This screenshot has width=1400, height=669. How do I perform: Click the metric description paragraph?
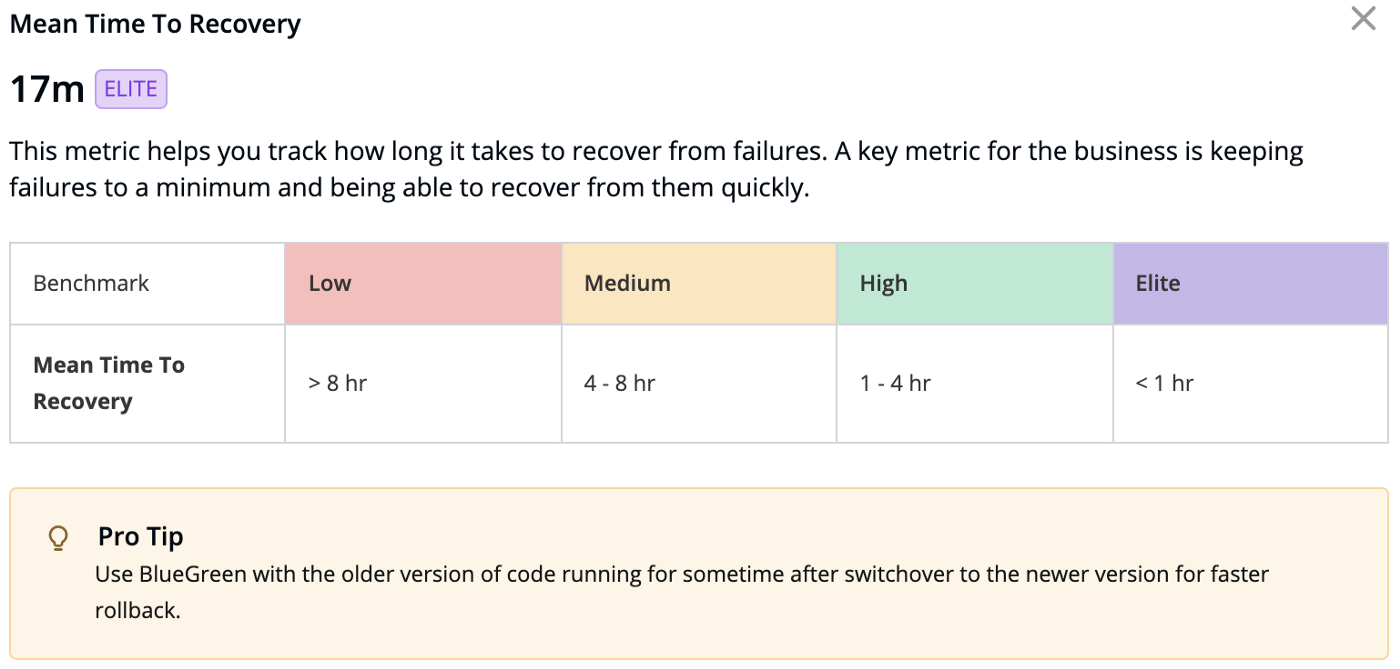click(x=656, y=170)
